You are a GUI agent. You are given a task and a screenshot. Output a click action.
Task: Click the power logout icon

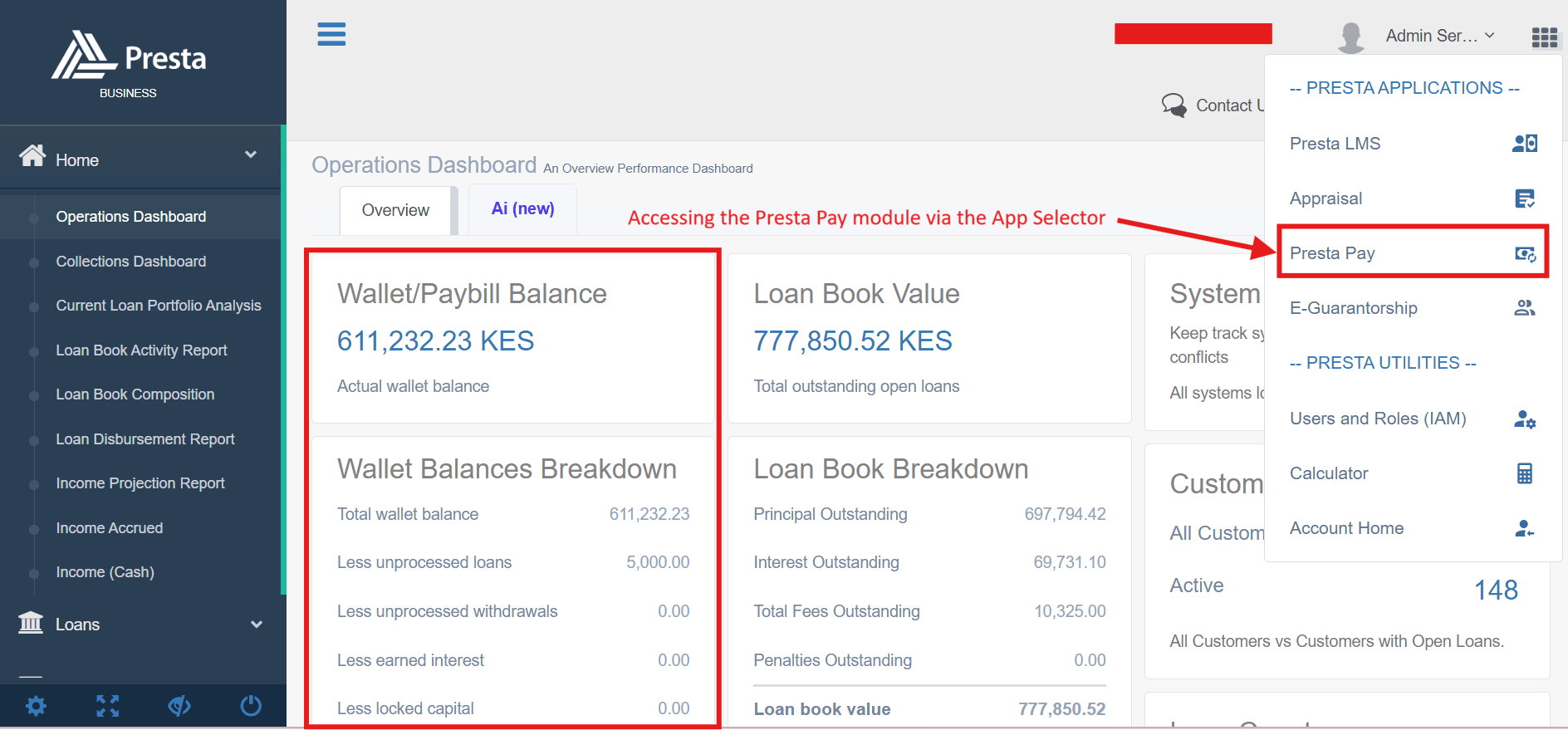251,706
